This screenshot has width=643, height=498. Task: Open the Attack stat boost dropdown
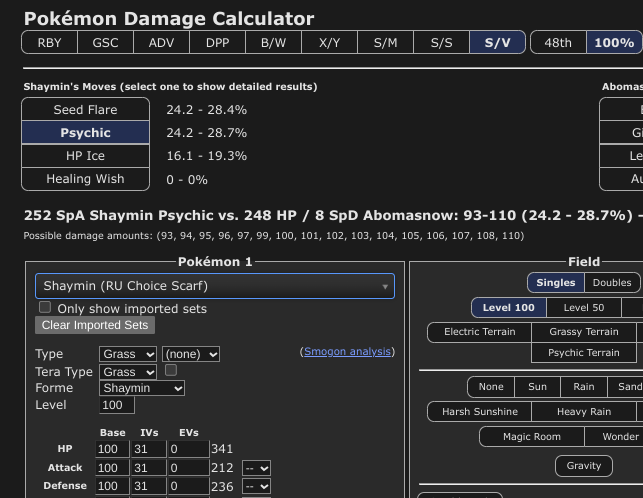(x=257, y=468)
